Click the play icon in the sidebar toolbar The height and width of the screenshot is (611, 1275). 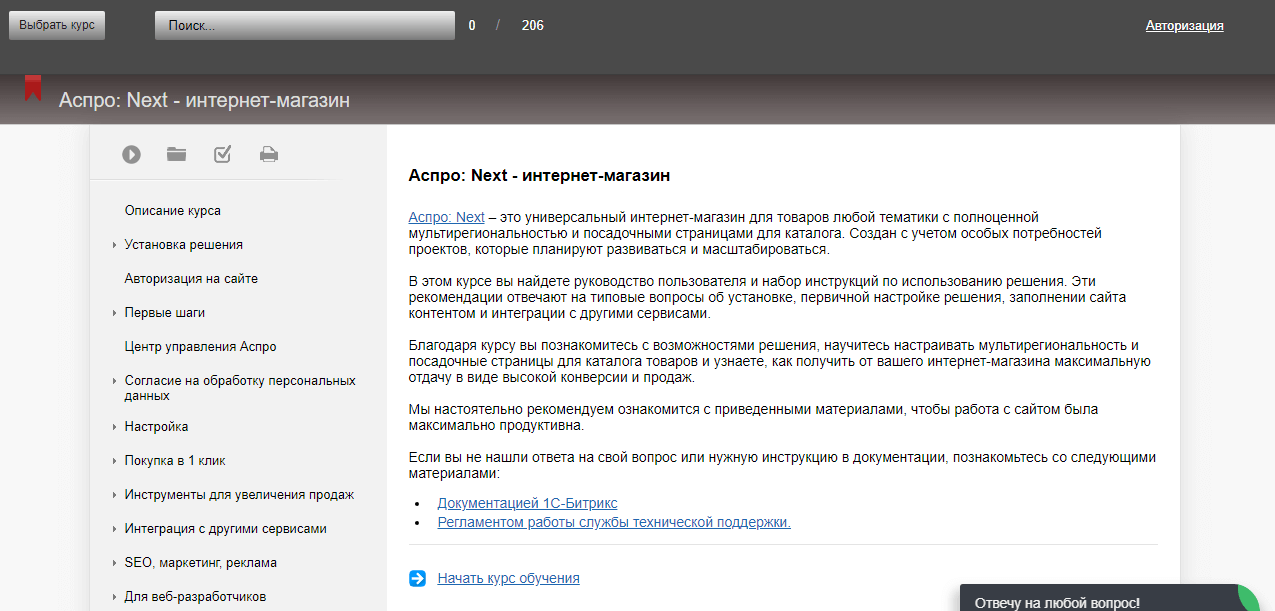(x=131, y=154)
